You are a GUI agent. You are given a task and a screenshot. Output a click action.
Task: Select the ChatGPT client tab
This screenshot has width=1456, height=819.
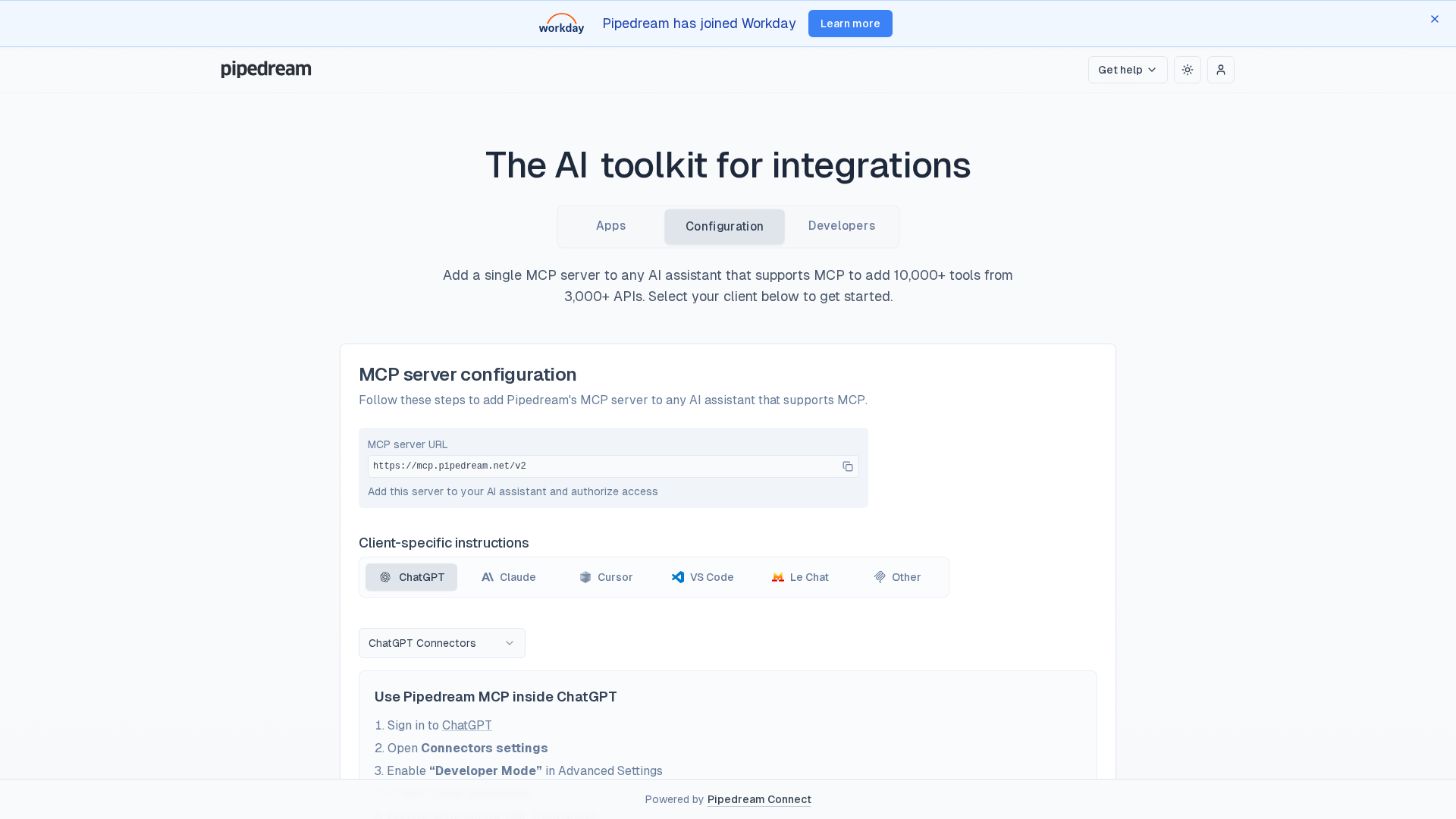click(x=411, y=577)
